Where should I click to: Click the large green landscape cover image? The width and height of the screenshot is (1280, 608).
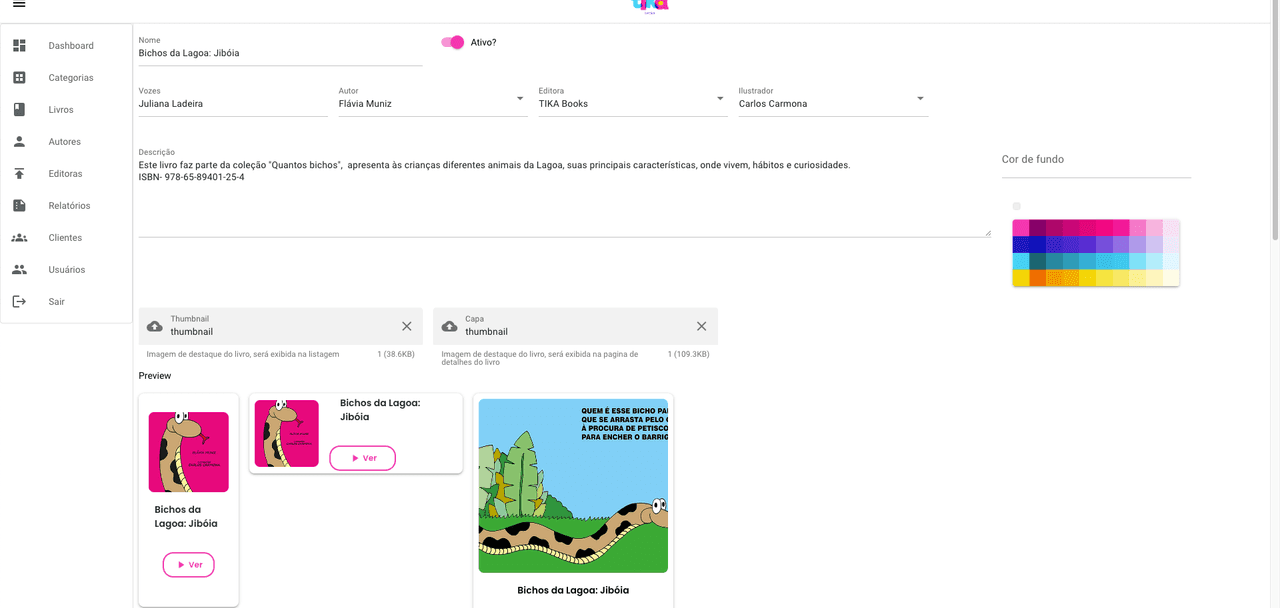(573, 486)
